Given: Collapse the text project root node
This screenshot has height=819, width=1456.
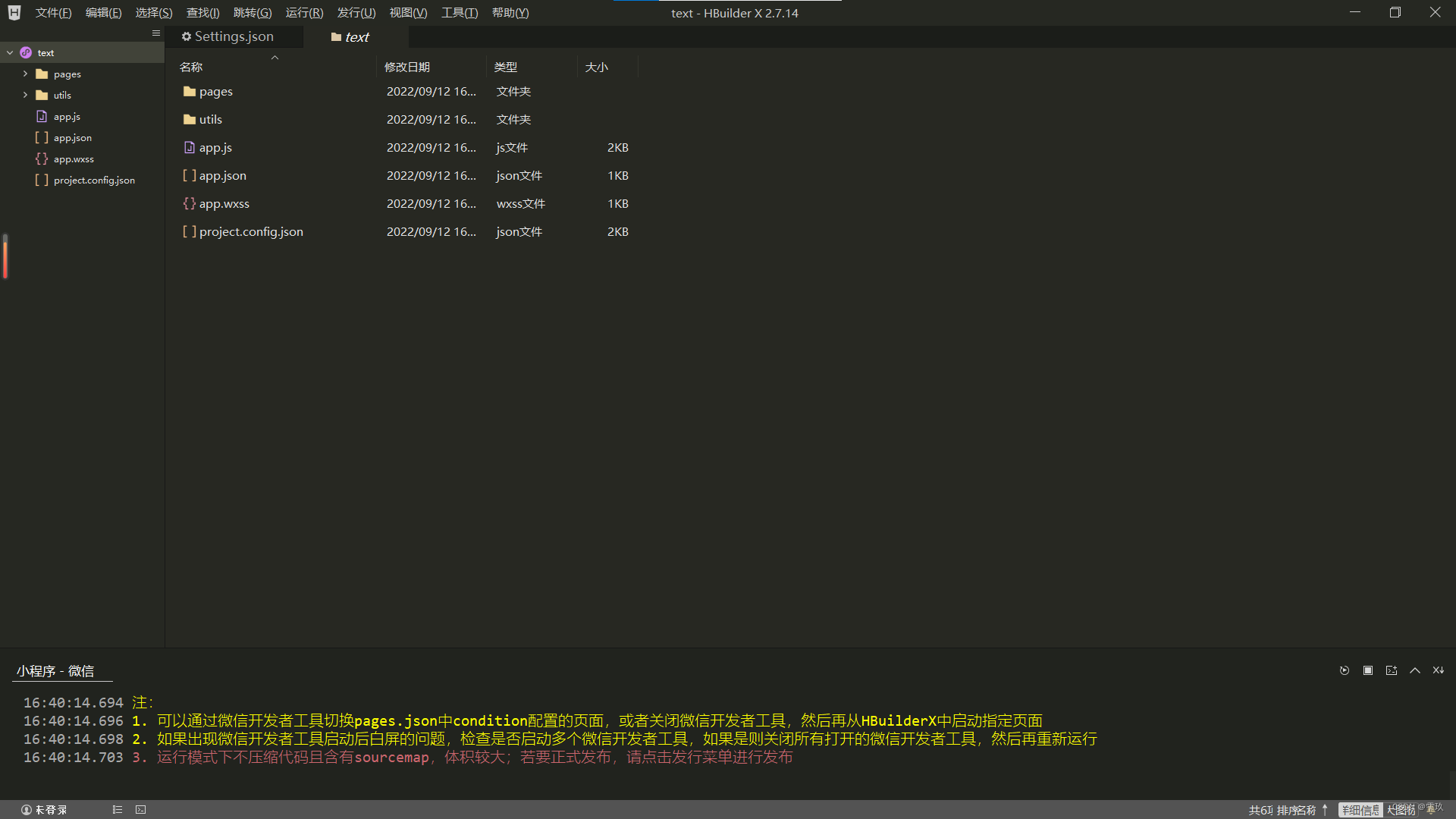Looking at the screenshot, I should click(10, 52).
